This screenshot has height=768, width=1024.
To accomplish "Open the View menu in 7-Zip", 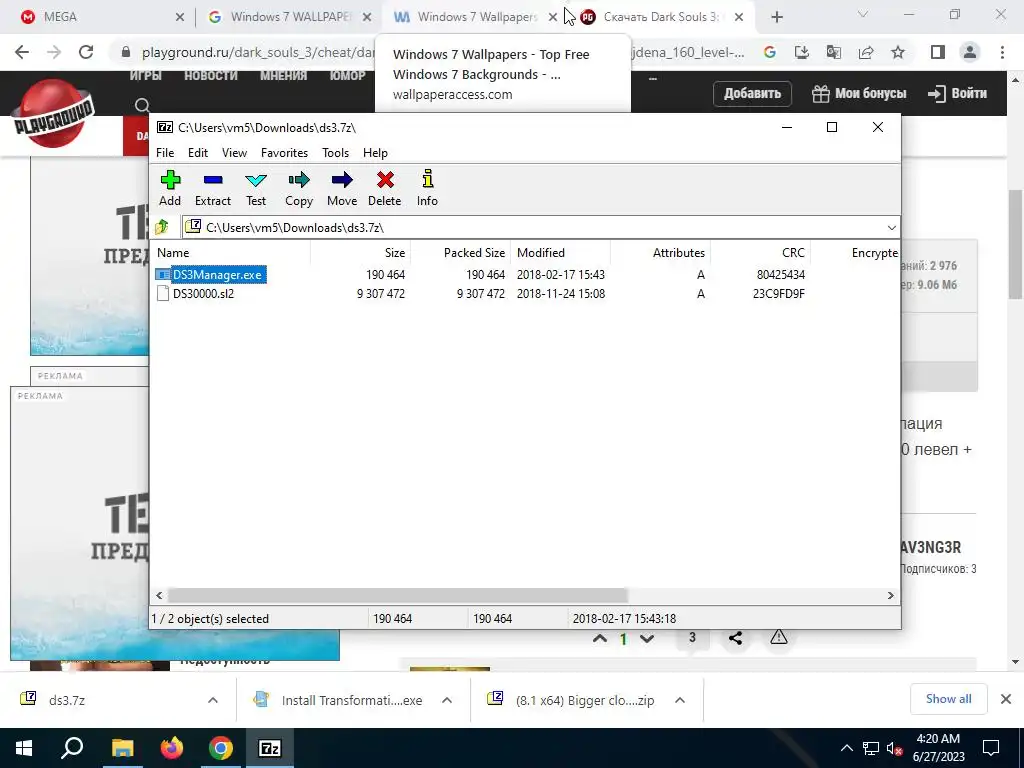I will point(234,153).
